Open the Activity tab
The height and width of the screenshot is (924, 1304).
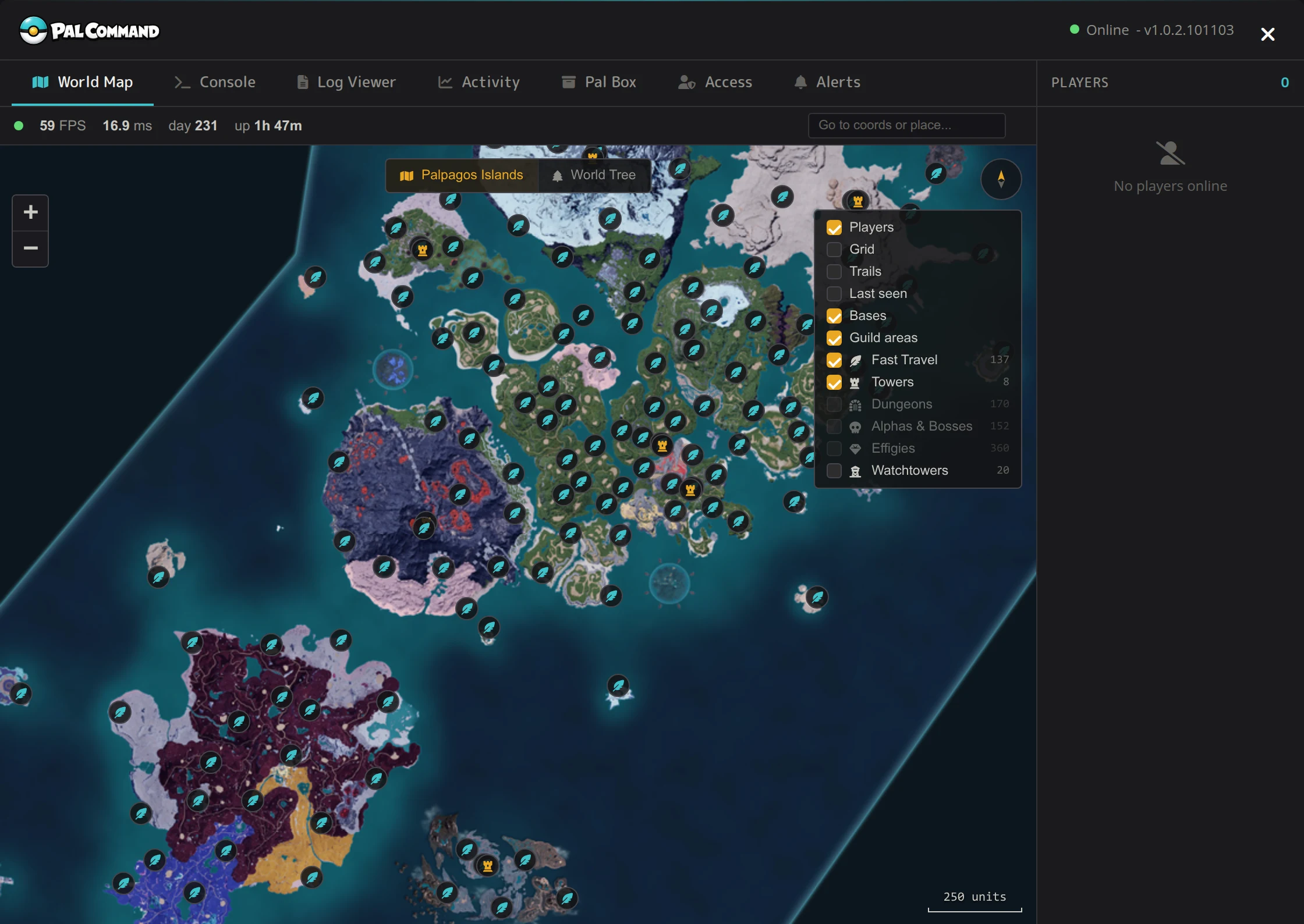pyautogui.click(x=479, y=82)
